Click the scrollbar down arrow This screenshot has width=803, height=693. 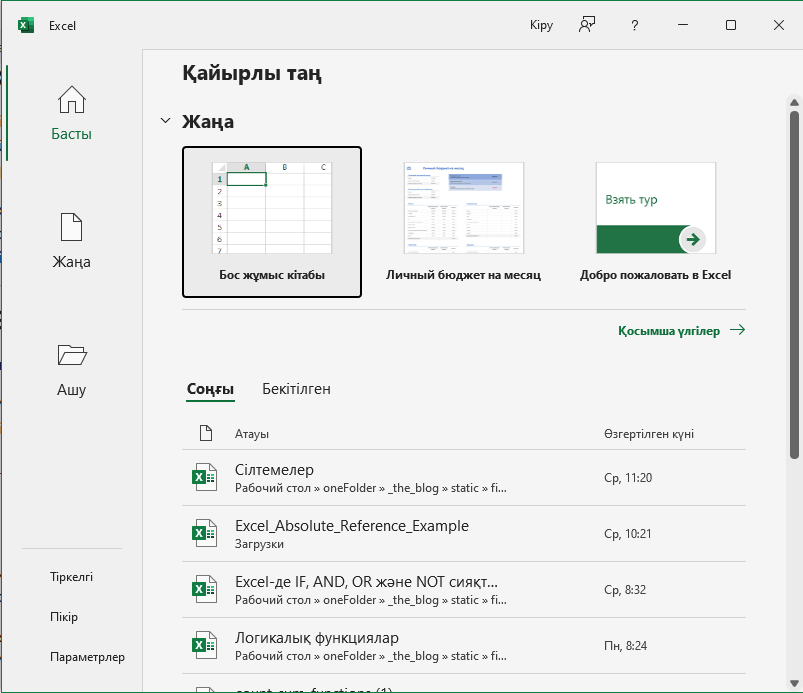(794, 683)
